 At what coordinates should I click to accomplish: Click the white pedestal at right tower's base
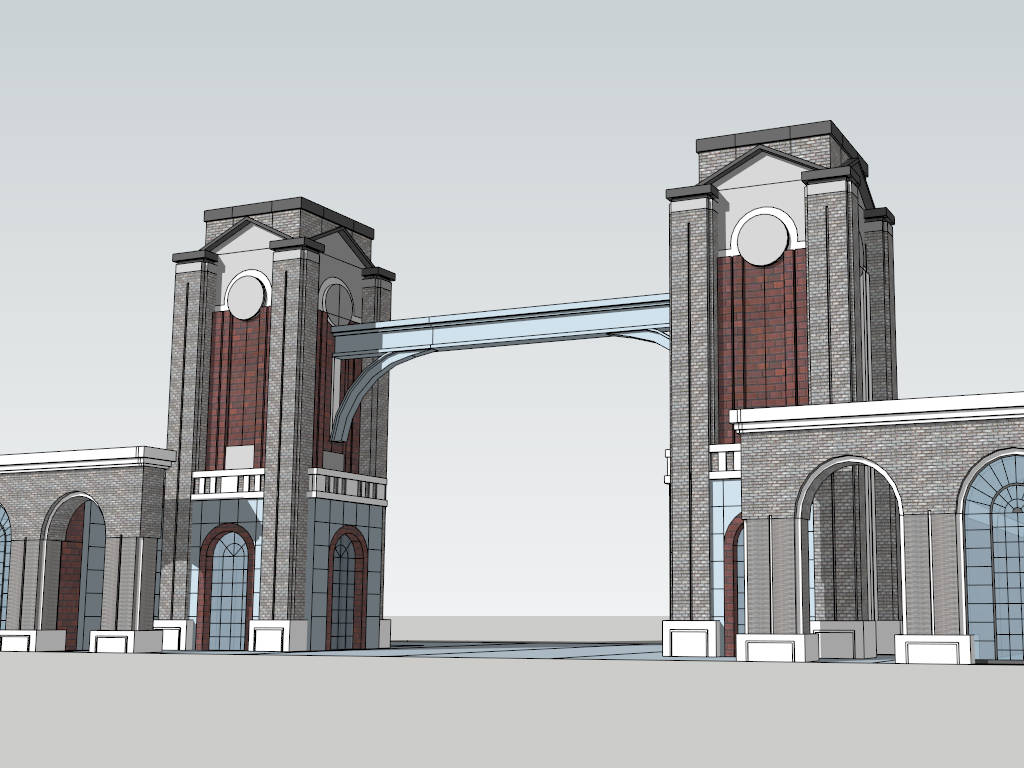(691, 638)
